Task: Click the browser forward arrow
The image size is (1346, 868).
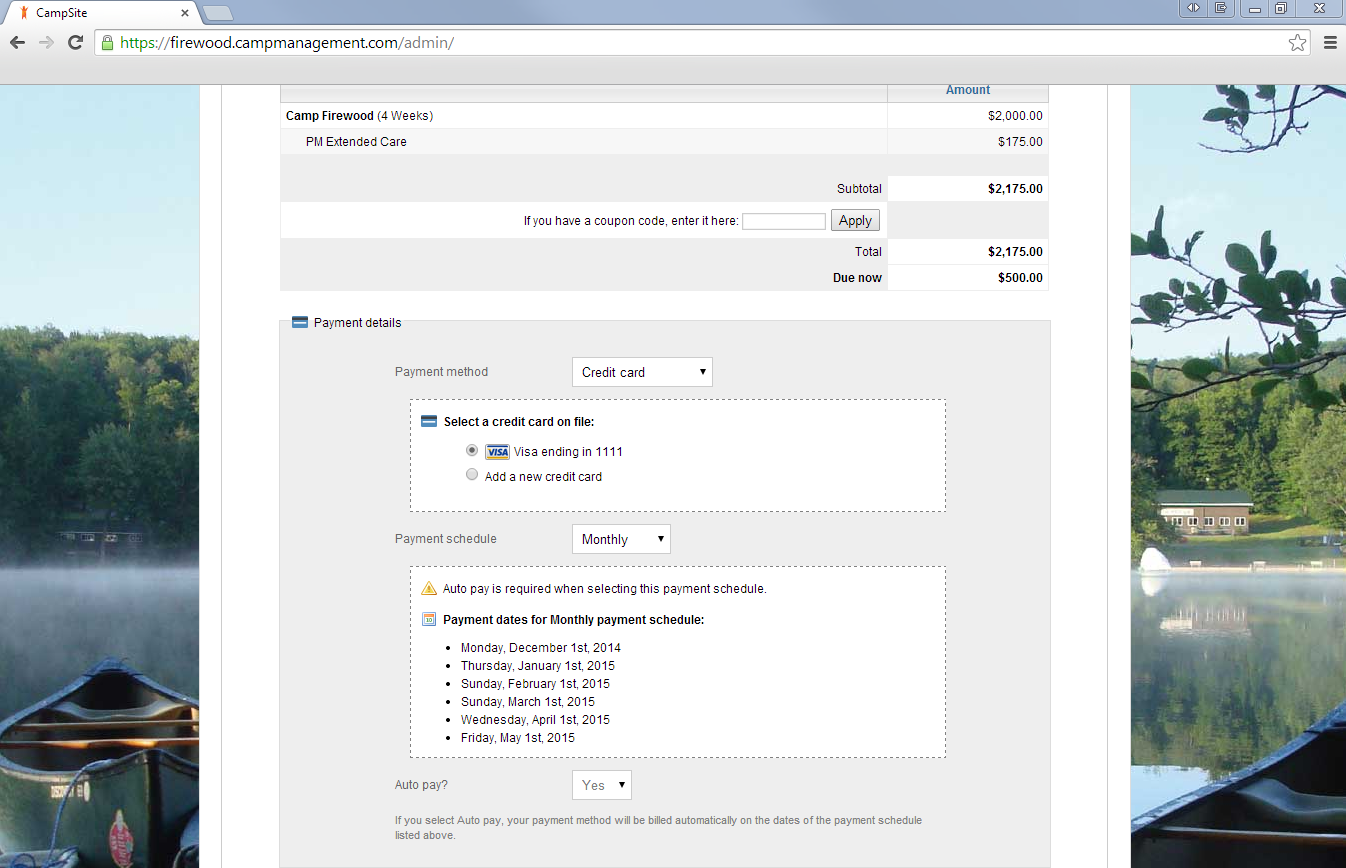Action: 46,42
